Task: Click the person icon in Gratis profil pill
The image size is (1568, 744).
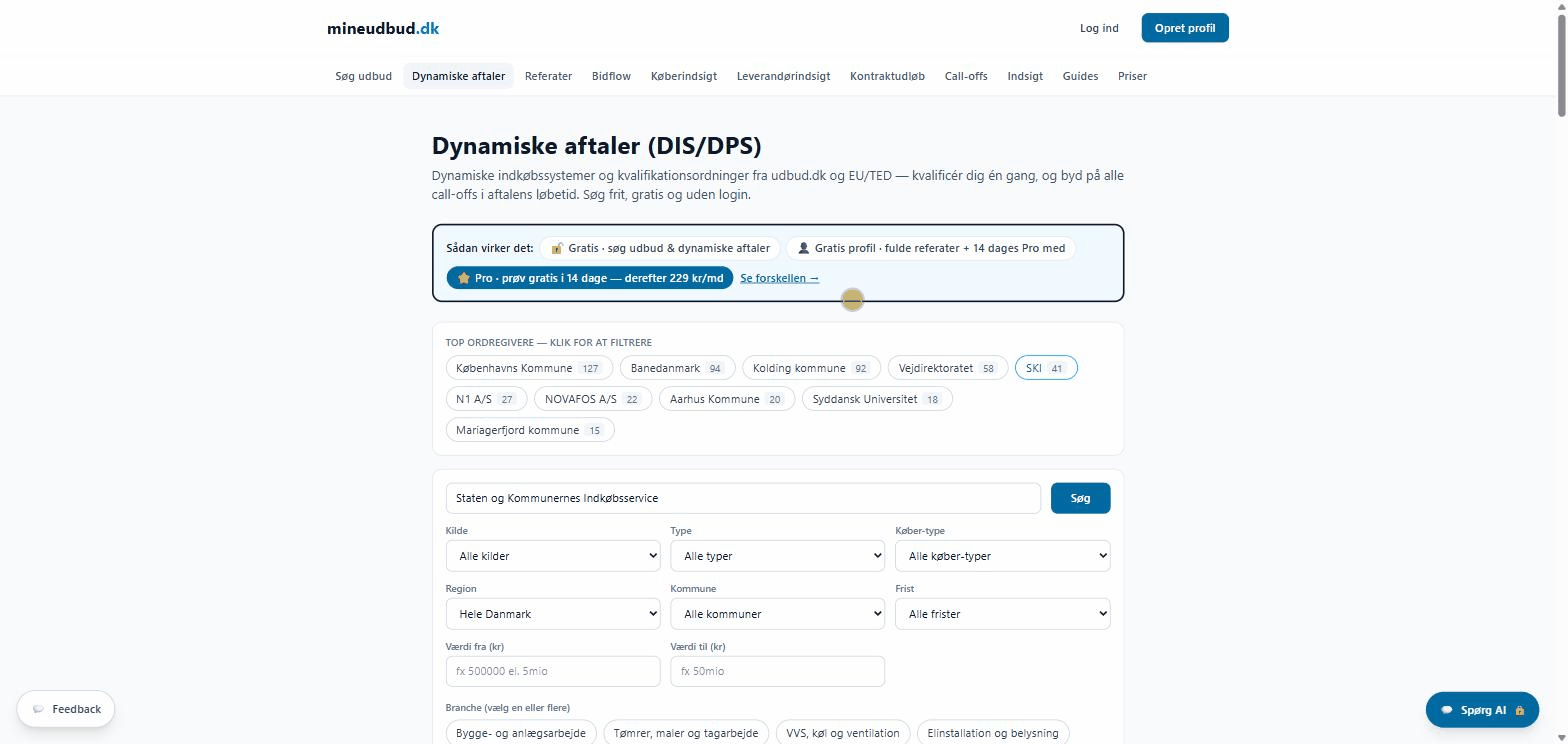Action: point(803,248)
